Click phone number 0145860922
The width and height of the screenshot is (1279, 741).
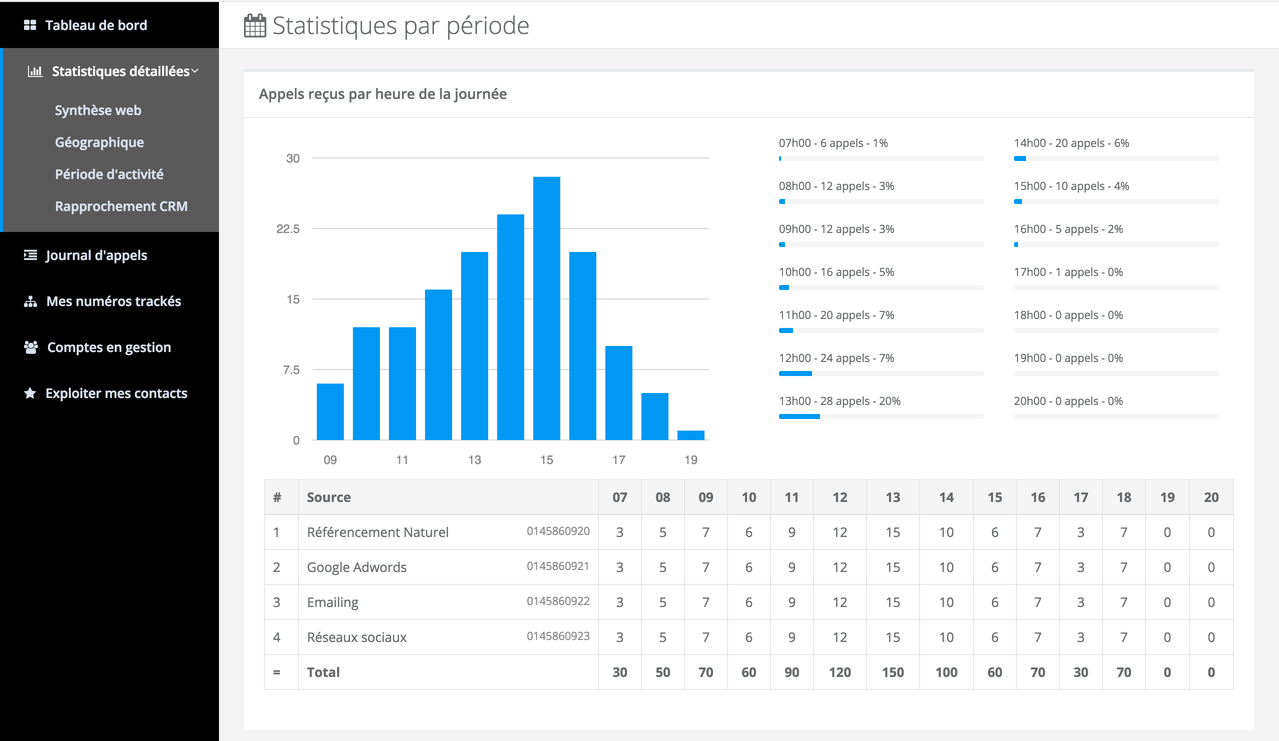[x=558, y=601]
